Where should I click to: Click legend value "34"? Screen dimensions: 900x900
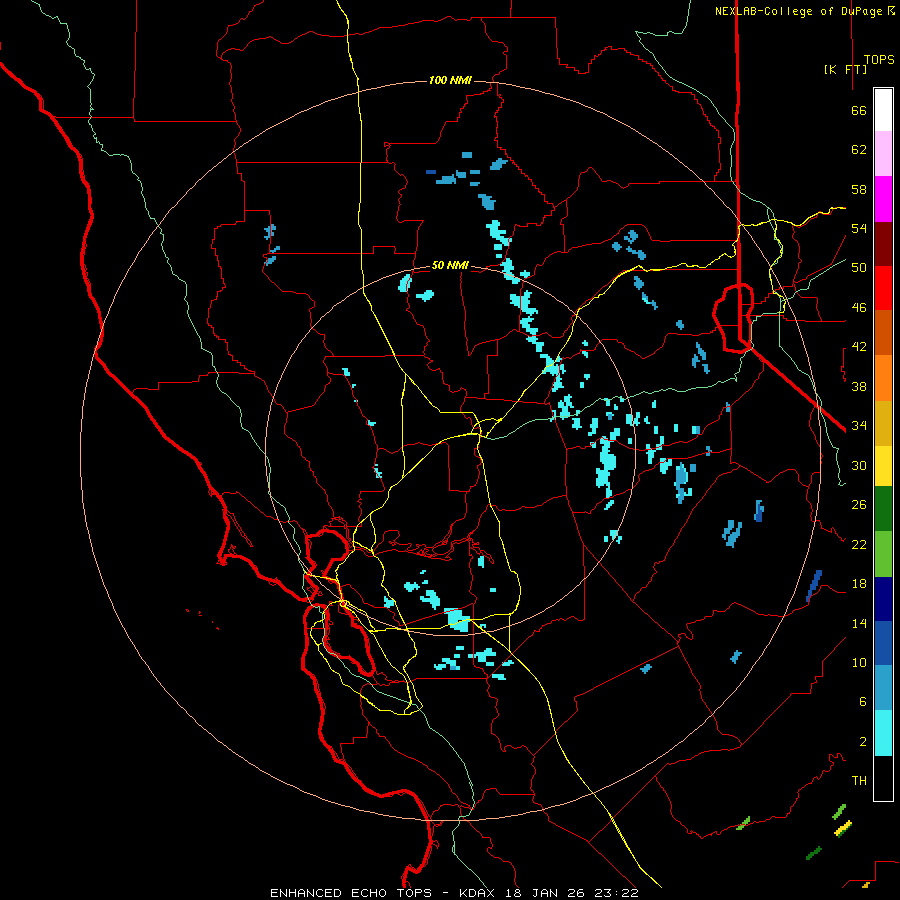click(859, 426)
